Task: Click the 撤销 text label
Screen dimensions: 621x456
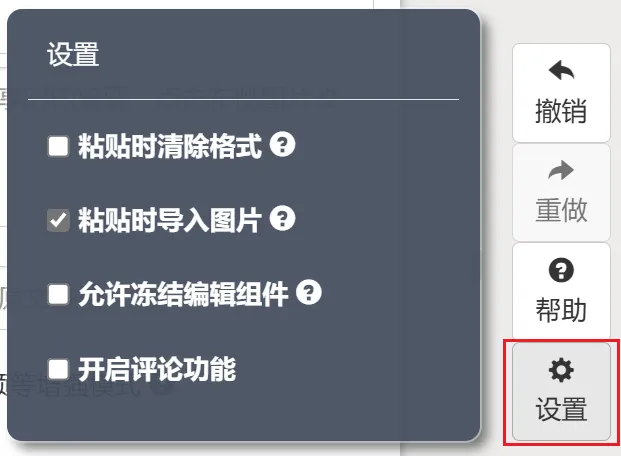Action: (x=561, y=111)
